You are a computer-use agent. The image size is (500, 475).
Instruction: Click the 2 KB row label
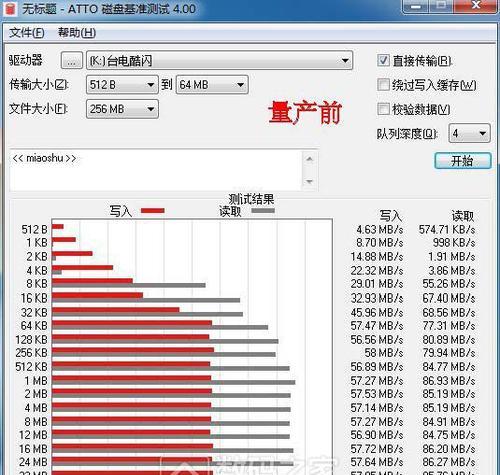point(37,257)
